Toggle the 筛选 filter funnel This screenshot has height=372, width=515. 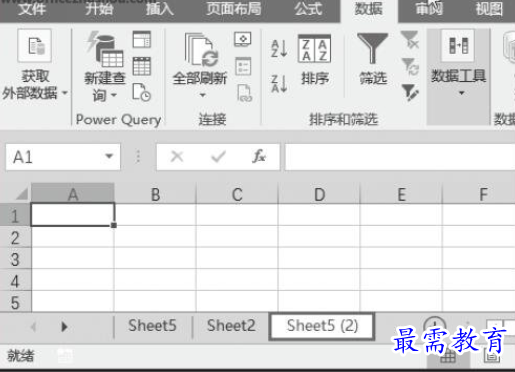(372, 49)
